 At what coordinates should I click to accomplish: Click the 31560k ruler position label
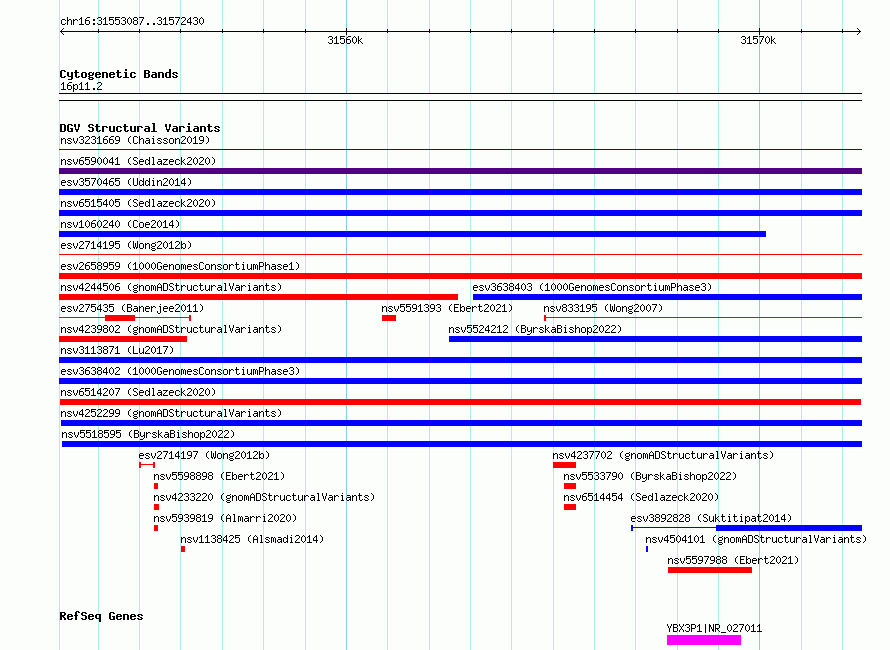point(345,40)
